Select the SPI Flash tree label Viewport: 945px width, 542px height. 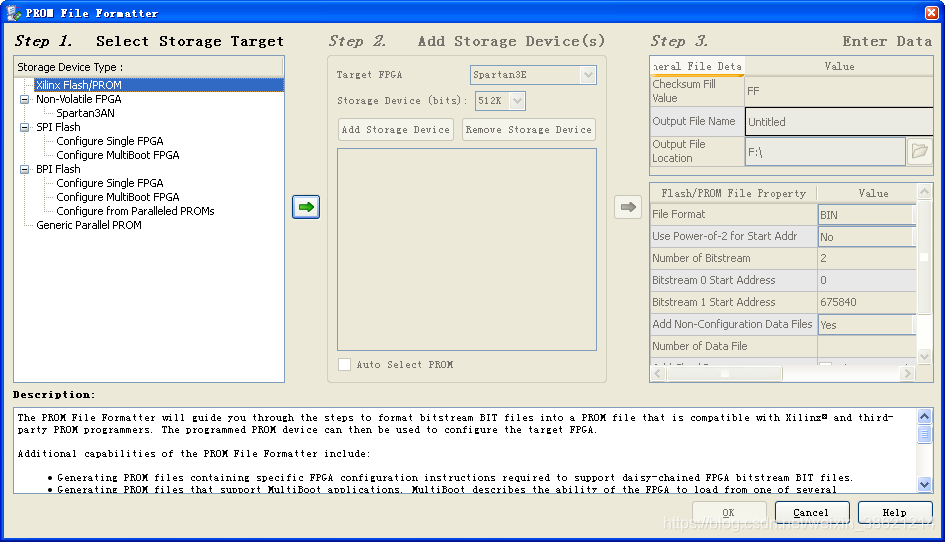click(58, 127)
